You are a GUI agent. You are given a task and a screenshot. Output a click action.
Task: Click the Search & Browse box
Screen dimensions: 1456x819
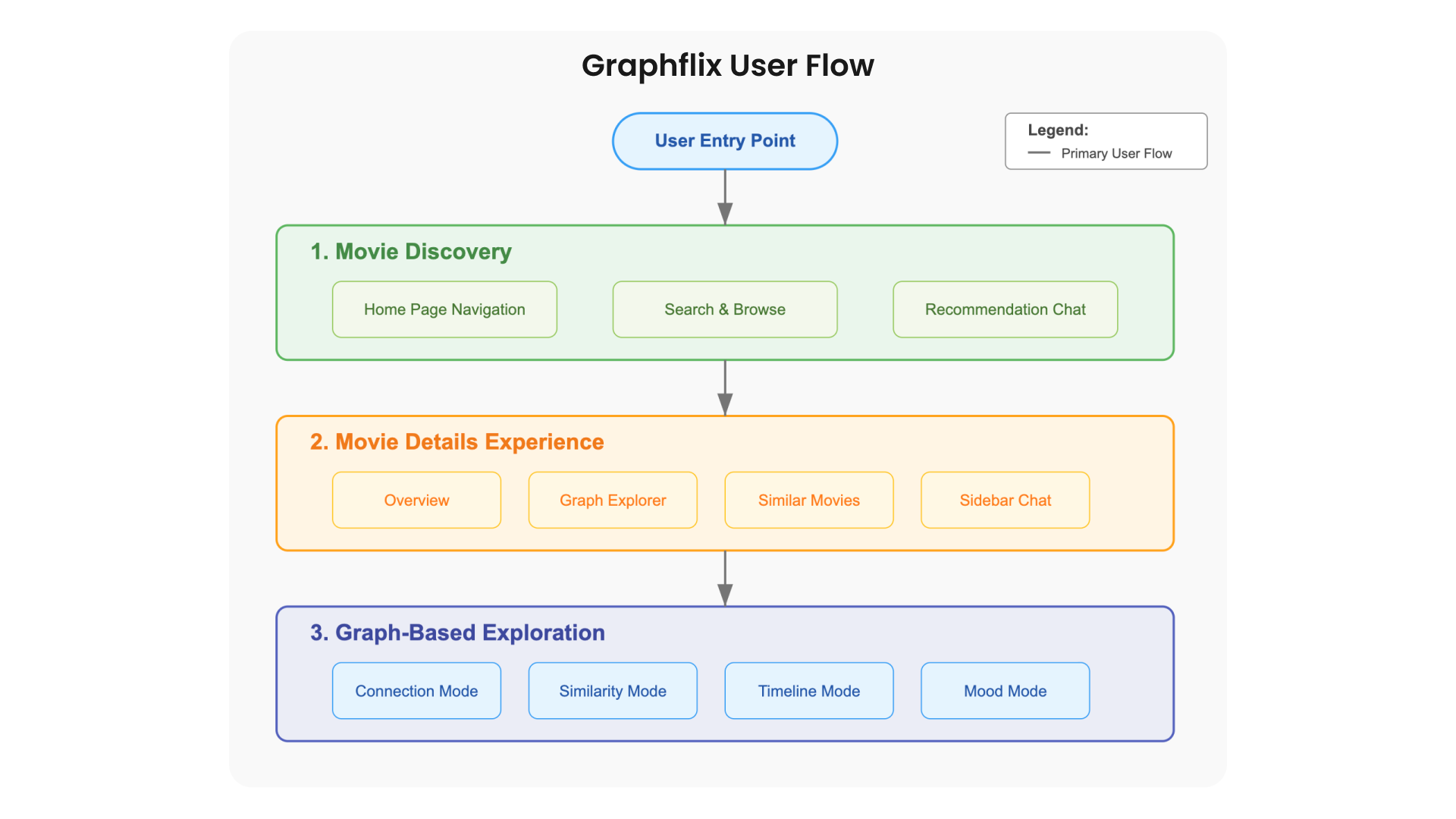[724, 309]
